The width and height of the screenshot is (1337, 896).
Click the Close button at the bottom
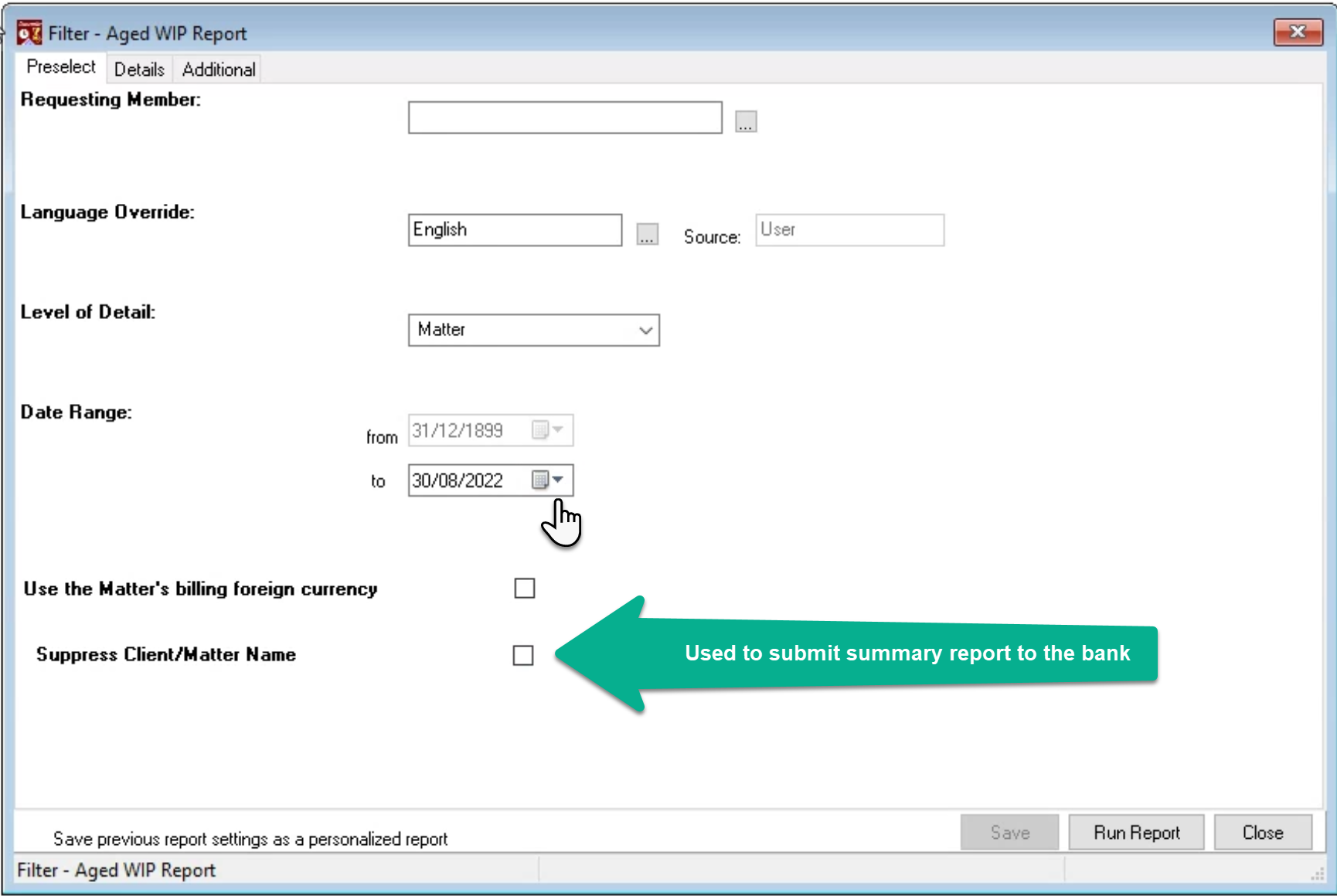coord(1263,833)
